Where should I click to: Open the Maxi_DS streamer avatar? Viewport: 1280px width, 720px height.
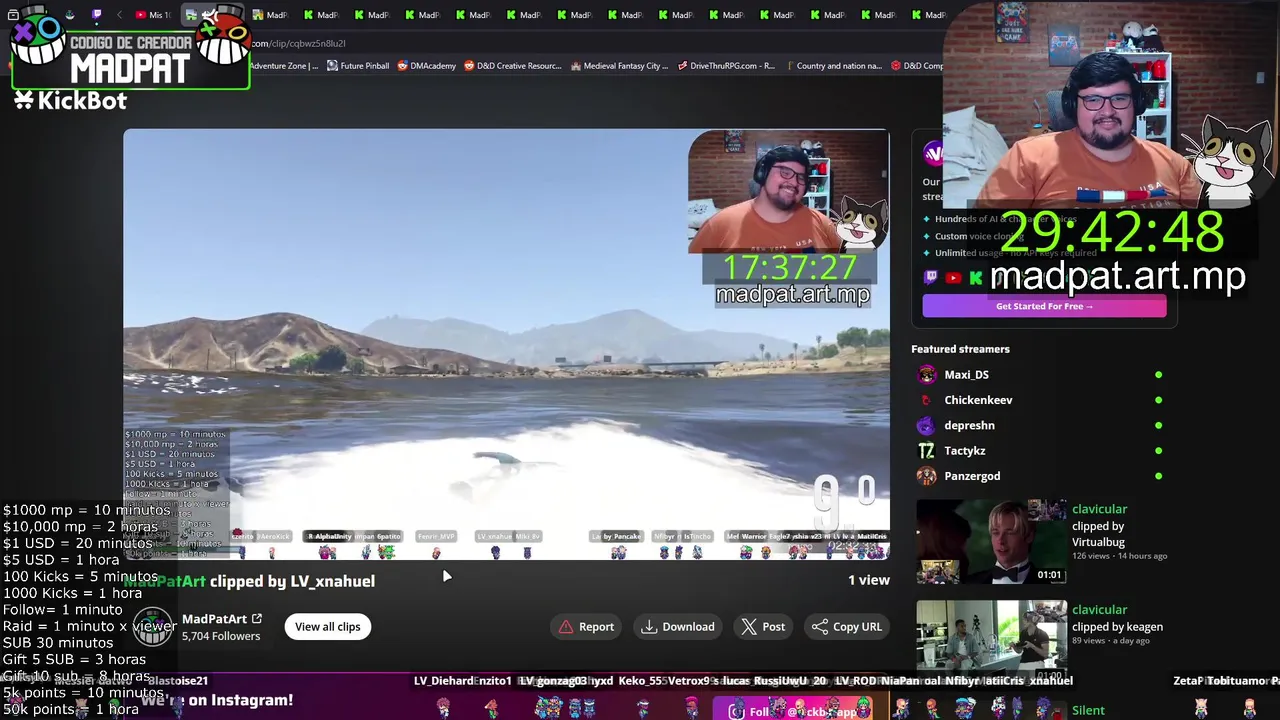[x=927, y=374]
